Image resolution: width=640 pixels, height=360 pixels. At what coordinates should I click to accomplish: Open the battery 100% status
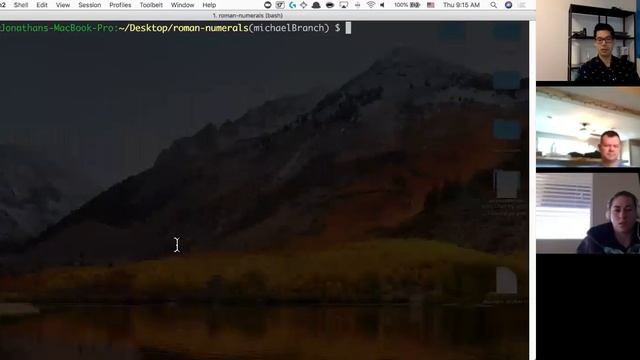(407, 5)
